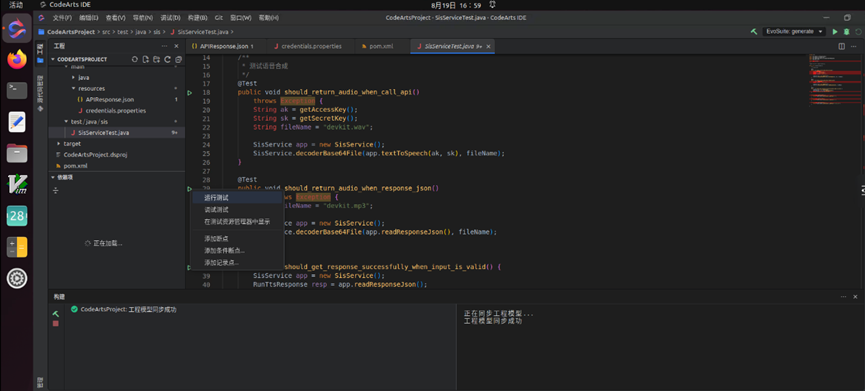
Task: Open Terminal from the Ubuntu dock
Action: click(x=17, y=90)
